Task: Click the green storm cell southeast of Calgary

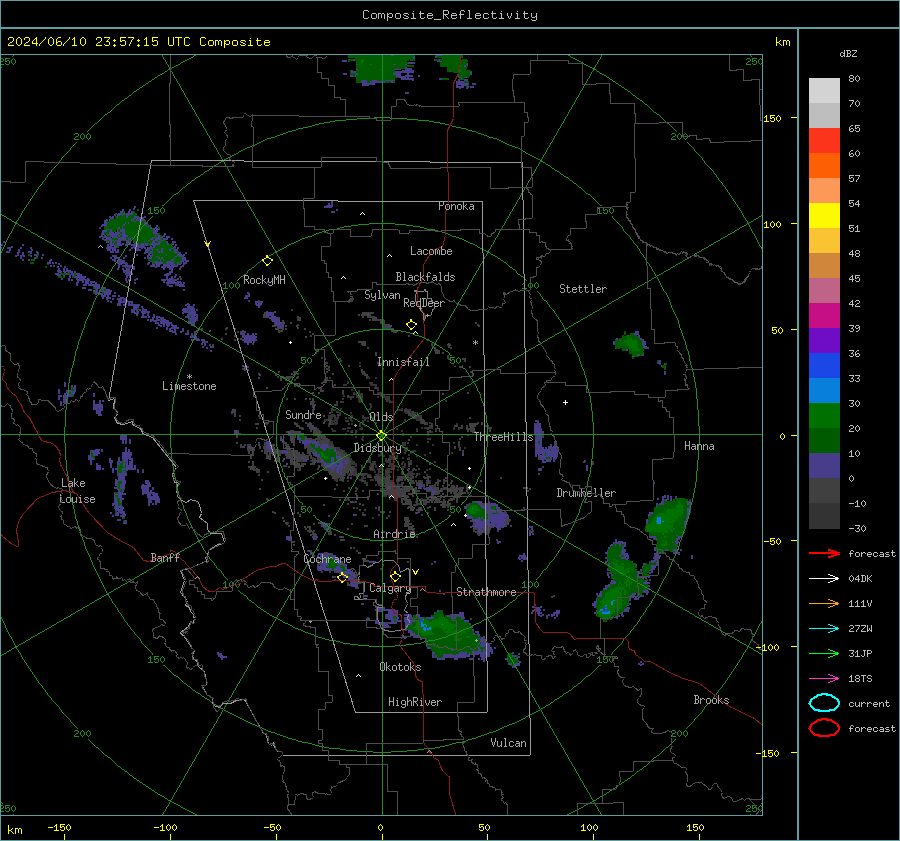Action: tap(448, 633)
